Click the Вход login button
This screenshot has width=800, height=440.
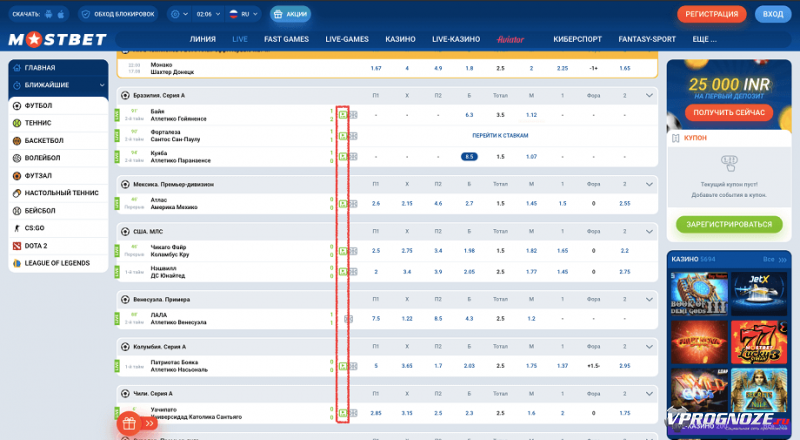click(x=773, y=14)
